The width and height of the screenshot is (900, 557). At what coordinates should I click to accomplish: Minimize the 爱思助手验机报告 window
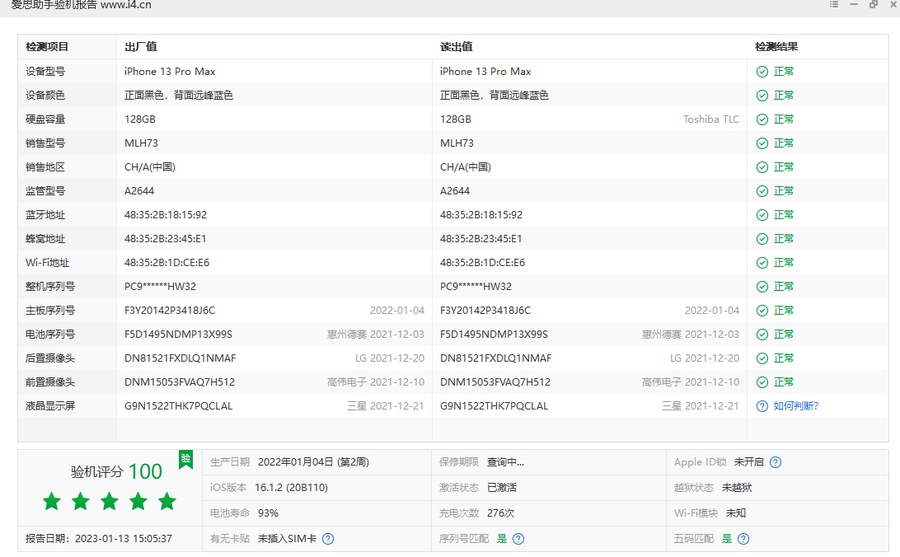(x=854, y=4)
